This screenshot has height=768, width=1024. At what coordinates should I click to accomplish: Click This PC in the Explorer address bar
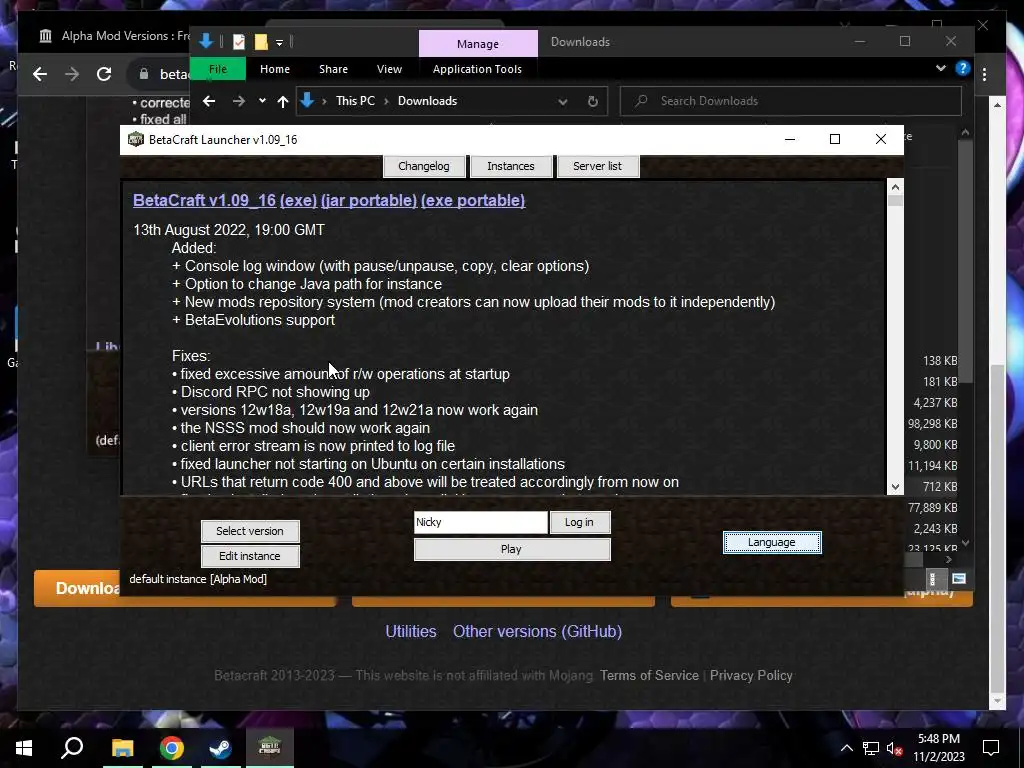coord(355,101)
